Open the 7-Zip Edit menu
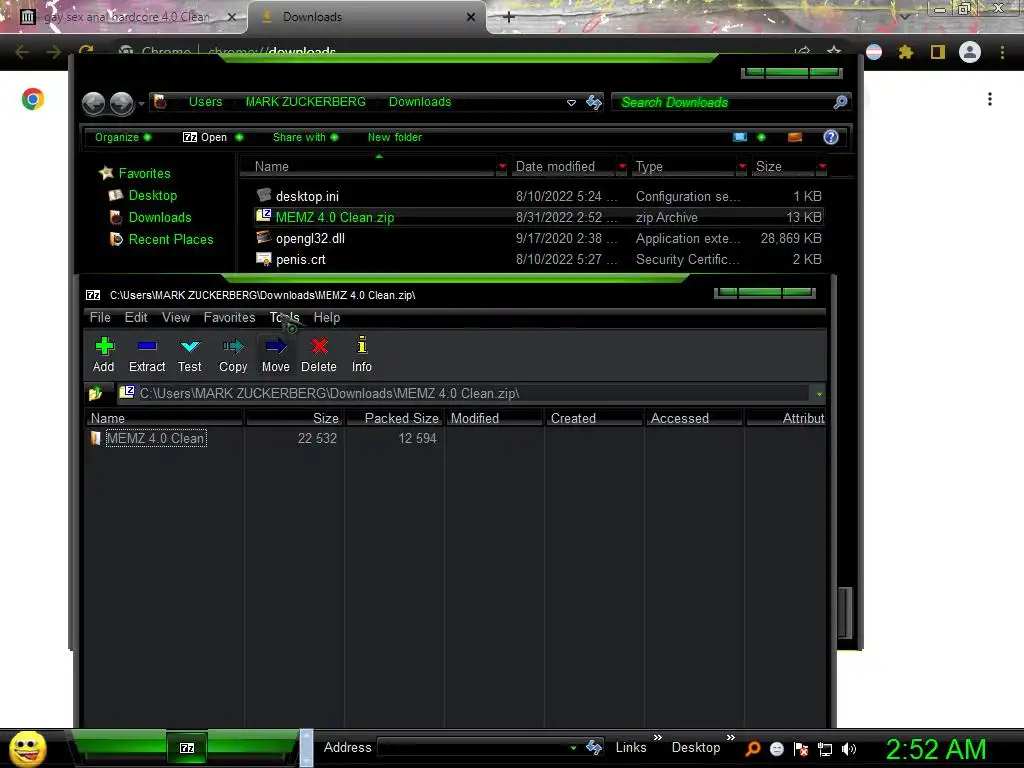Screen dimensions: 1024x768 click(x=136, y=317)
